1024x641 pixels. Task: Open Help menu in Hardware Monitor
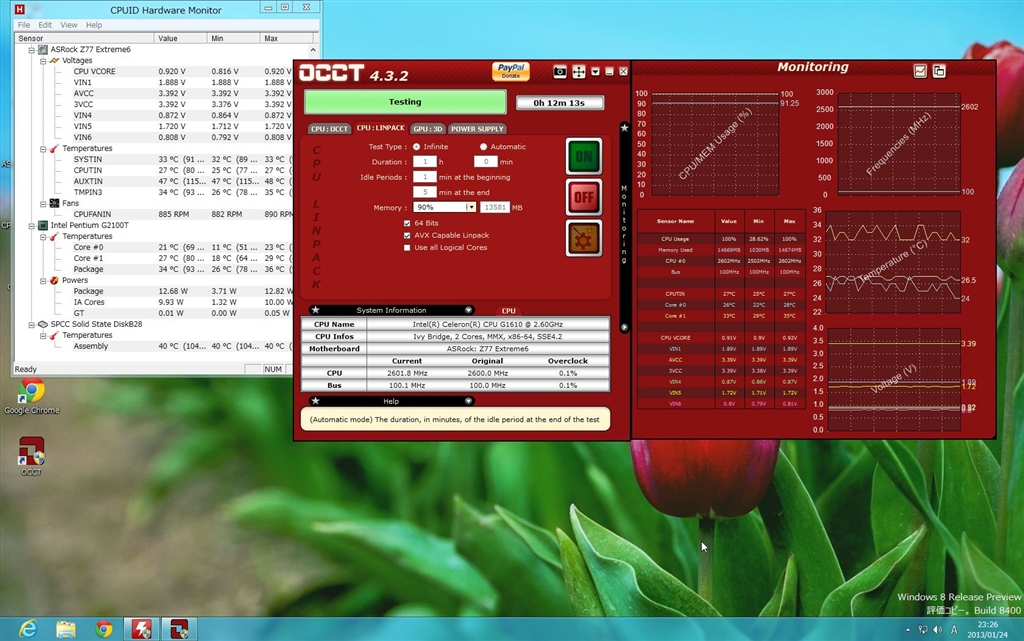[94, 25]
